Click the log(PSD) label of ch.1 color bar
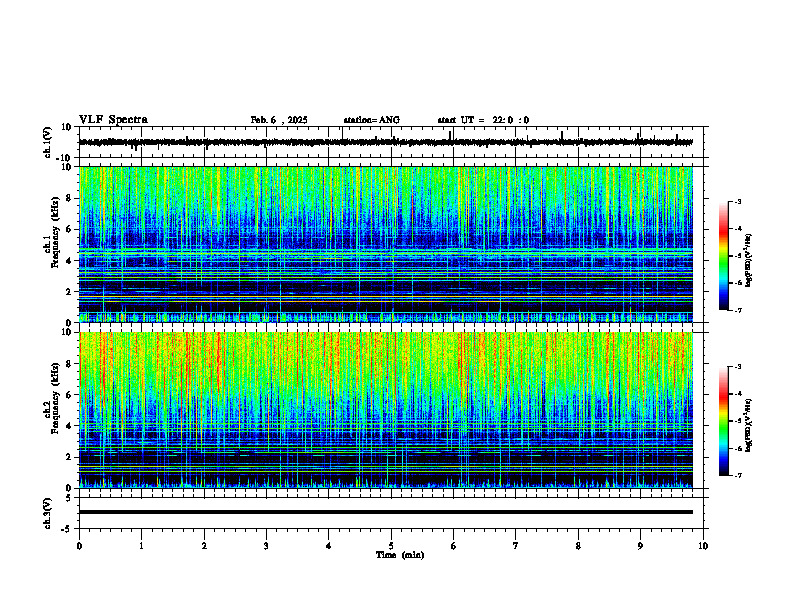792x612 pixels. (749, 260)
